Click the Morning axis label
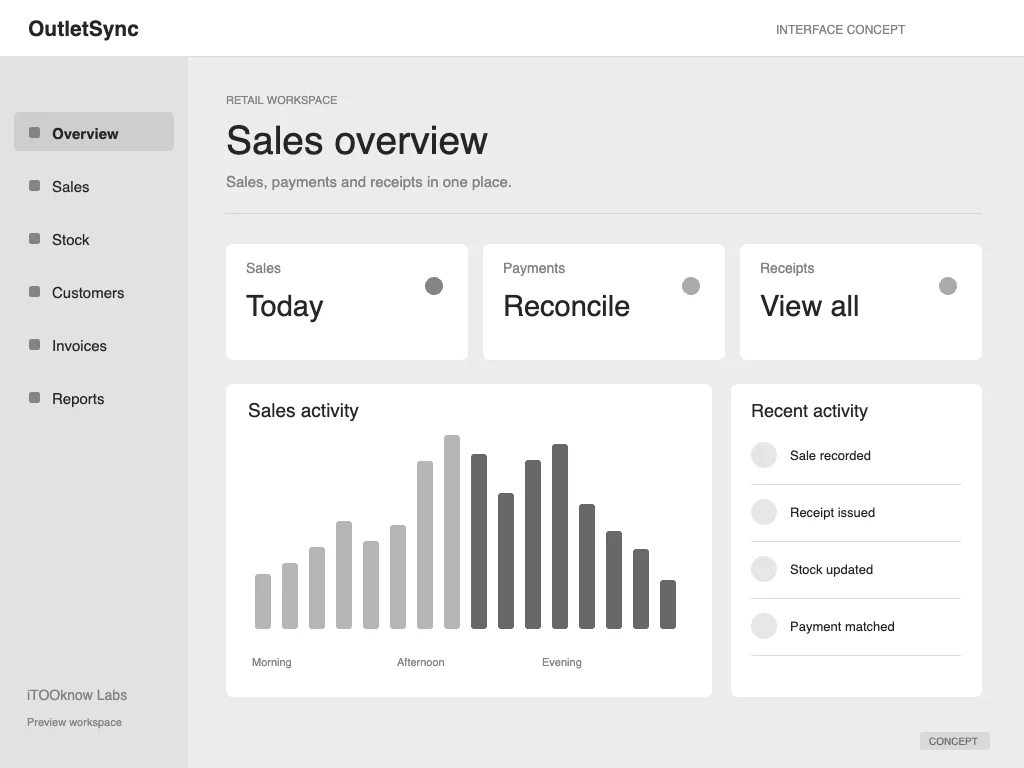Screen dimensions: 1024x768 (272, 662)
